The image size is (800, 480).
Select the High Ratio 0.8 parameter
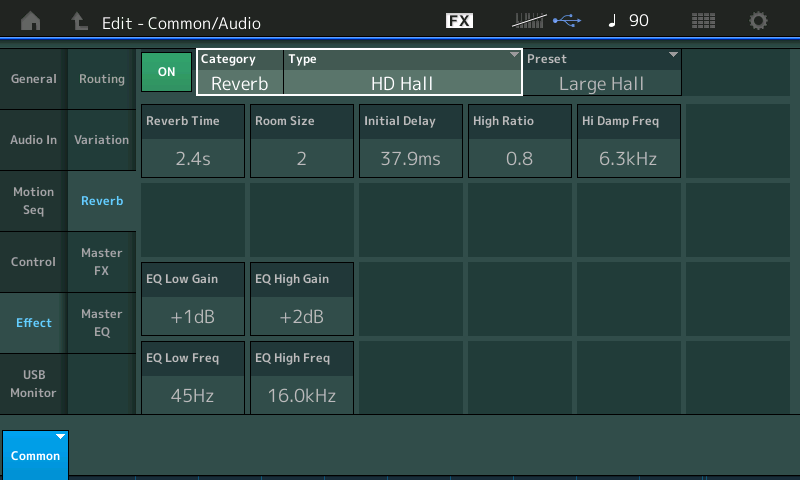tap(519, 141)
